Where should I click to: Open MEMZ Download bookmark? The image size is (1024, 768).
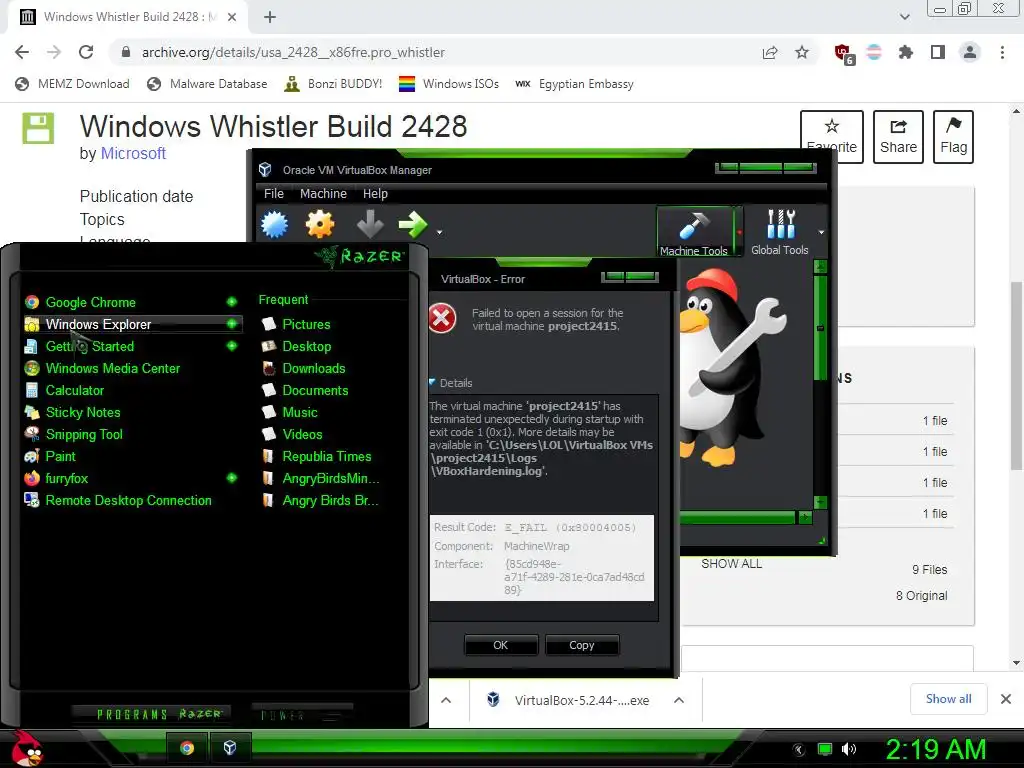click(x=72, y=84)
